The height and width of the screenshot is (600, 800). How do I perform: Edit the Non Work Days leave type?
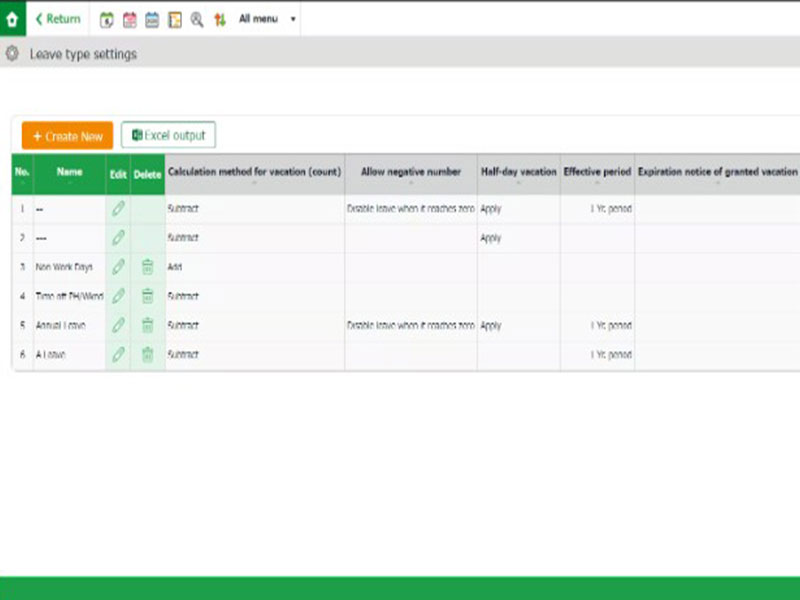(x=118, y=267)
